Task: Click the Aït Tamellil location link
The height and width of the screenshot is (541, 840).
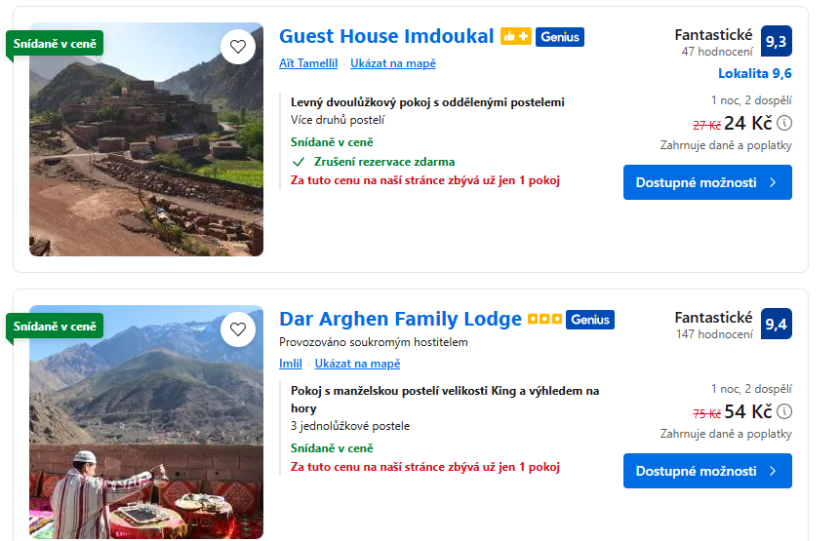Action: (x=310, y=63)
